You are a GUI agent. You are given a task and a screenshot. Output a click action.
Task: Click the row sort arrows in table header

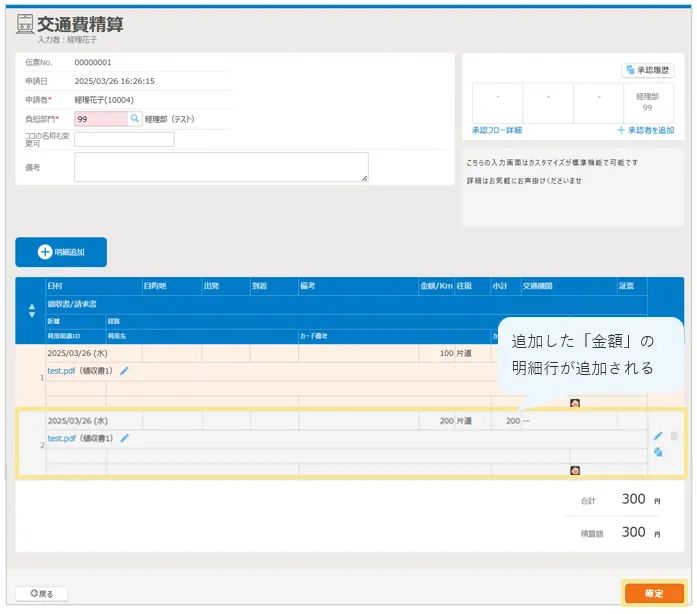(30, 310)
